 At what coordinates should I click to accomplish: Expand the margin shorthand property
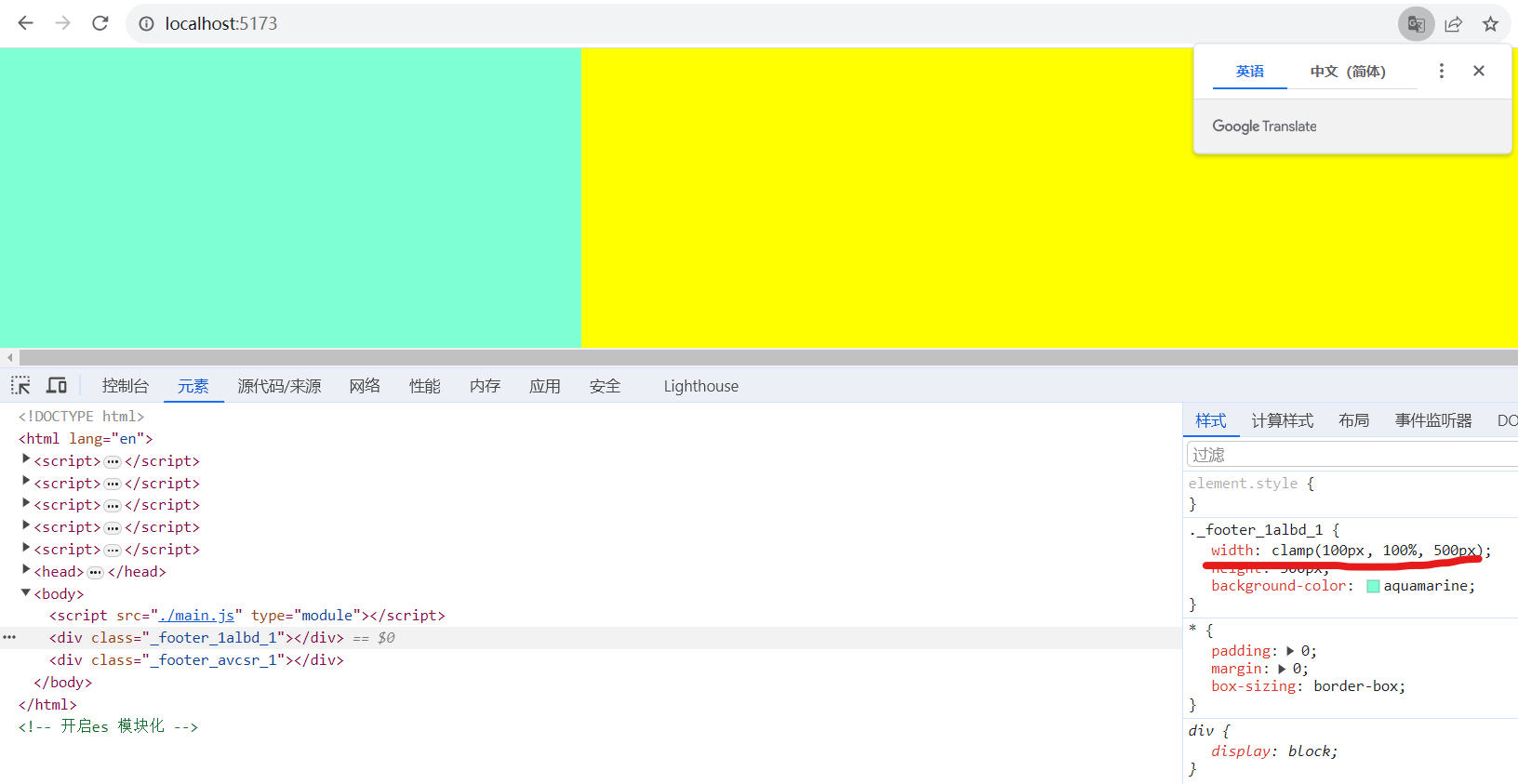point(1283,669)
